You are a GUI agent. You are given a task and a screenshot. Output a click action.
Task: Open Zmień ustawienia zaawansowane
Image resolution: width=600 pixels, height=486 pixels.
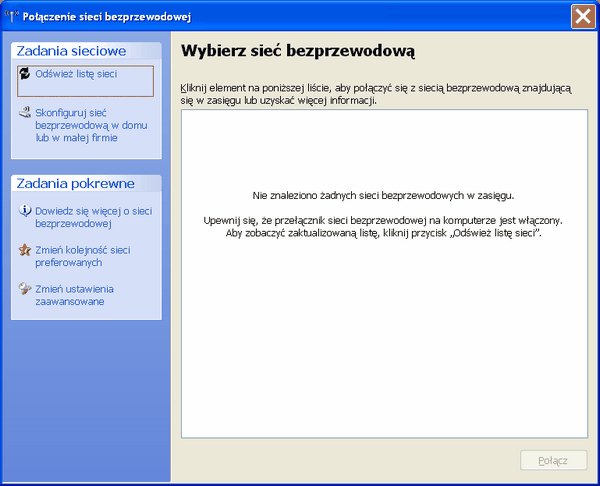tap(76, 295)
